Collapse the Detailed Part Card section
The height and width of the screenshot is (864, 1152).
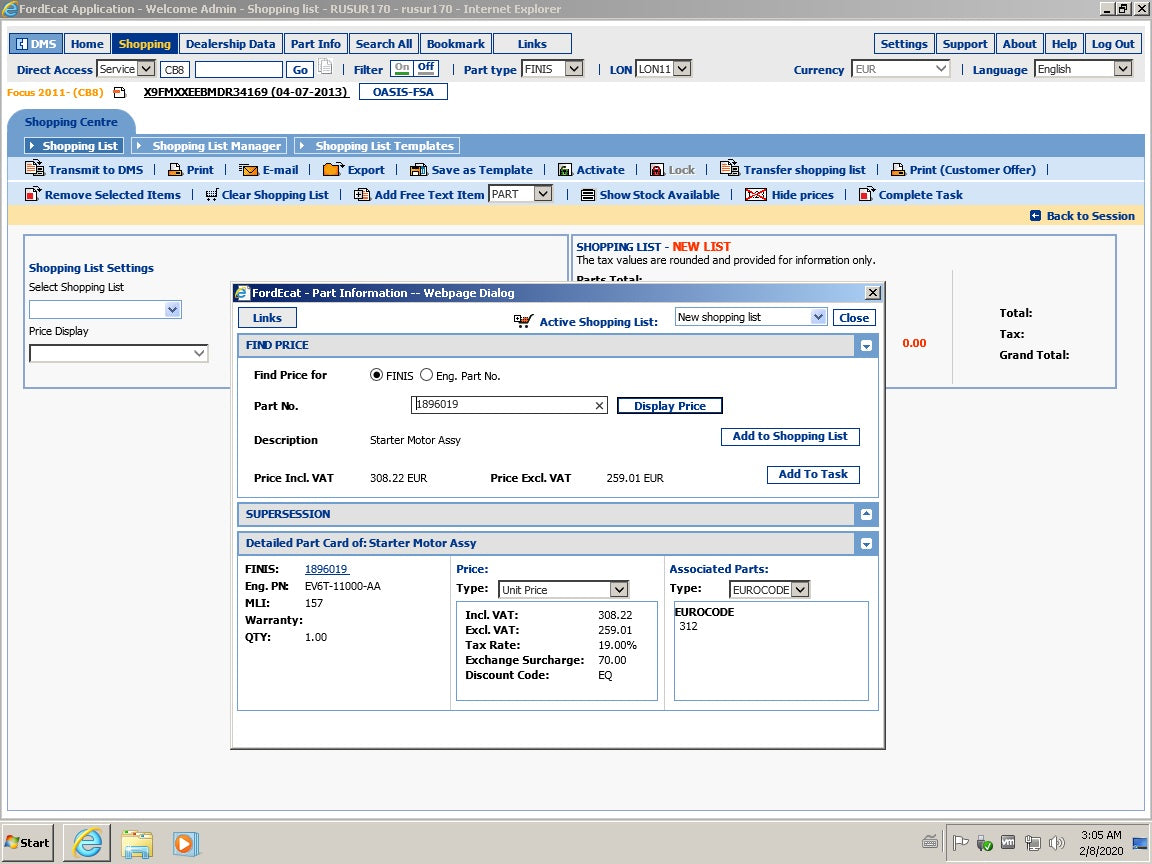(x=866, y=544)
